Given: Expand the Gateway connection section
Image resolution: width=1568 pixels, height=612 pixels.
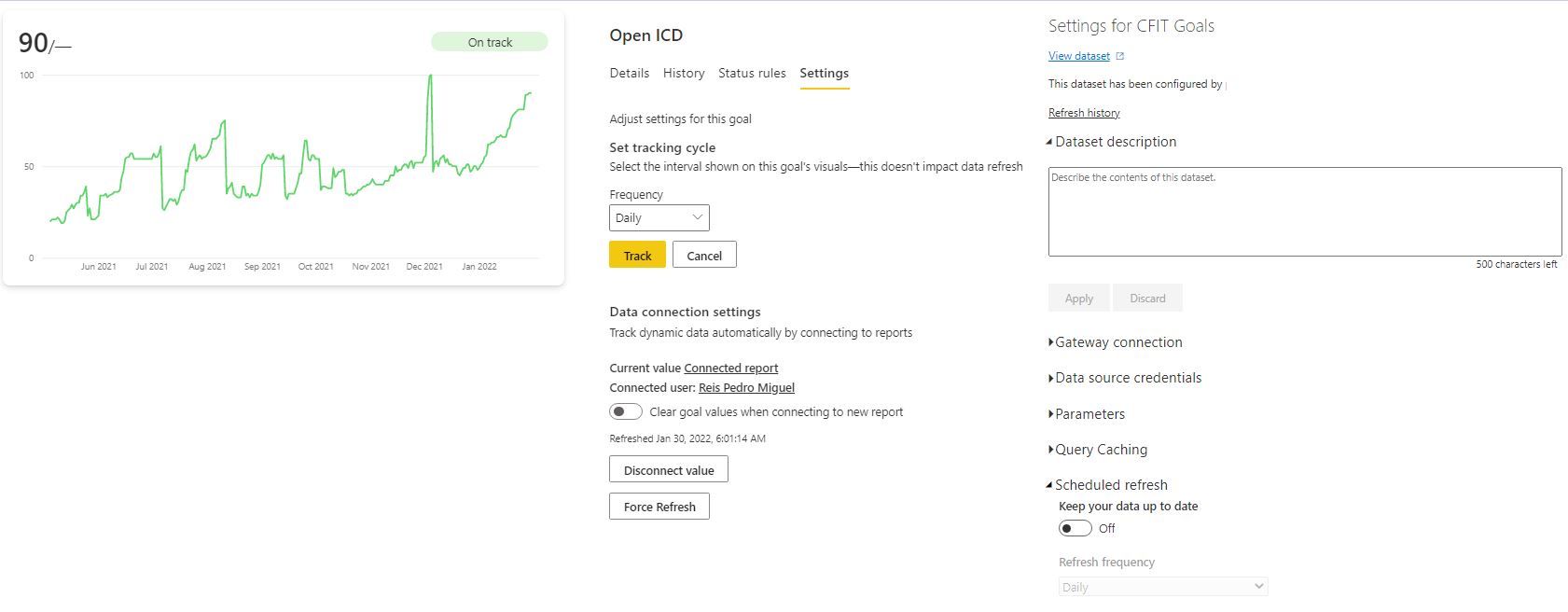Looking at the screenshot, I should [x=1116, y=342].
